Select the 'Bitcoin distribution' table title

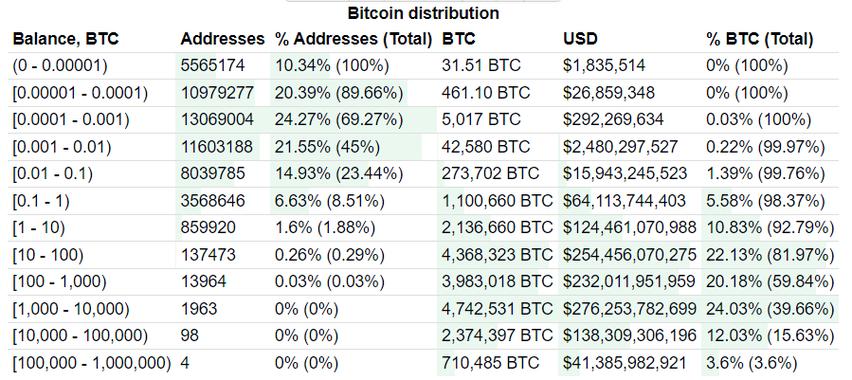point(423,13)
